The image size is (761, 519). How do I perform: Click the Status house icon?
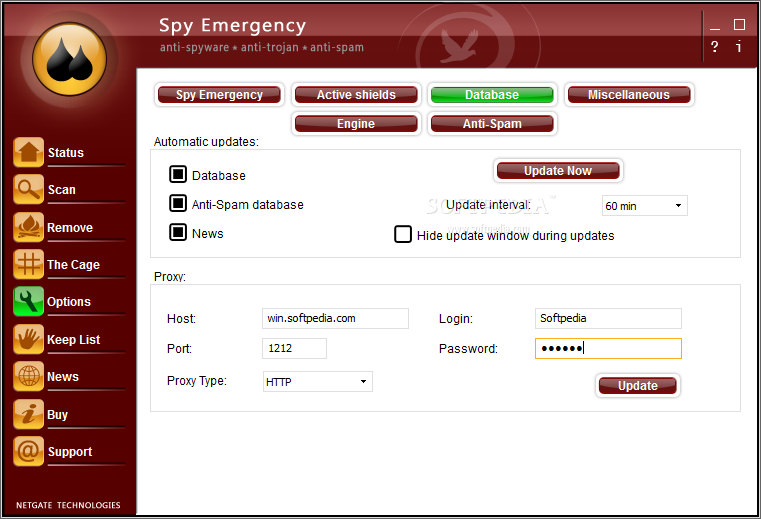(x=29, y=152)
